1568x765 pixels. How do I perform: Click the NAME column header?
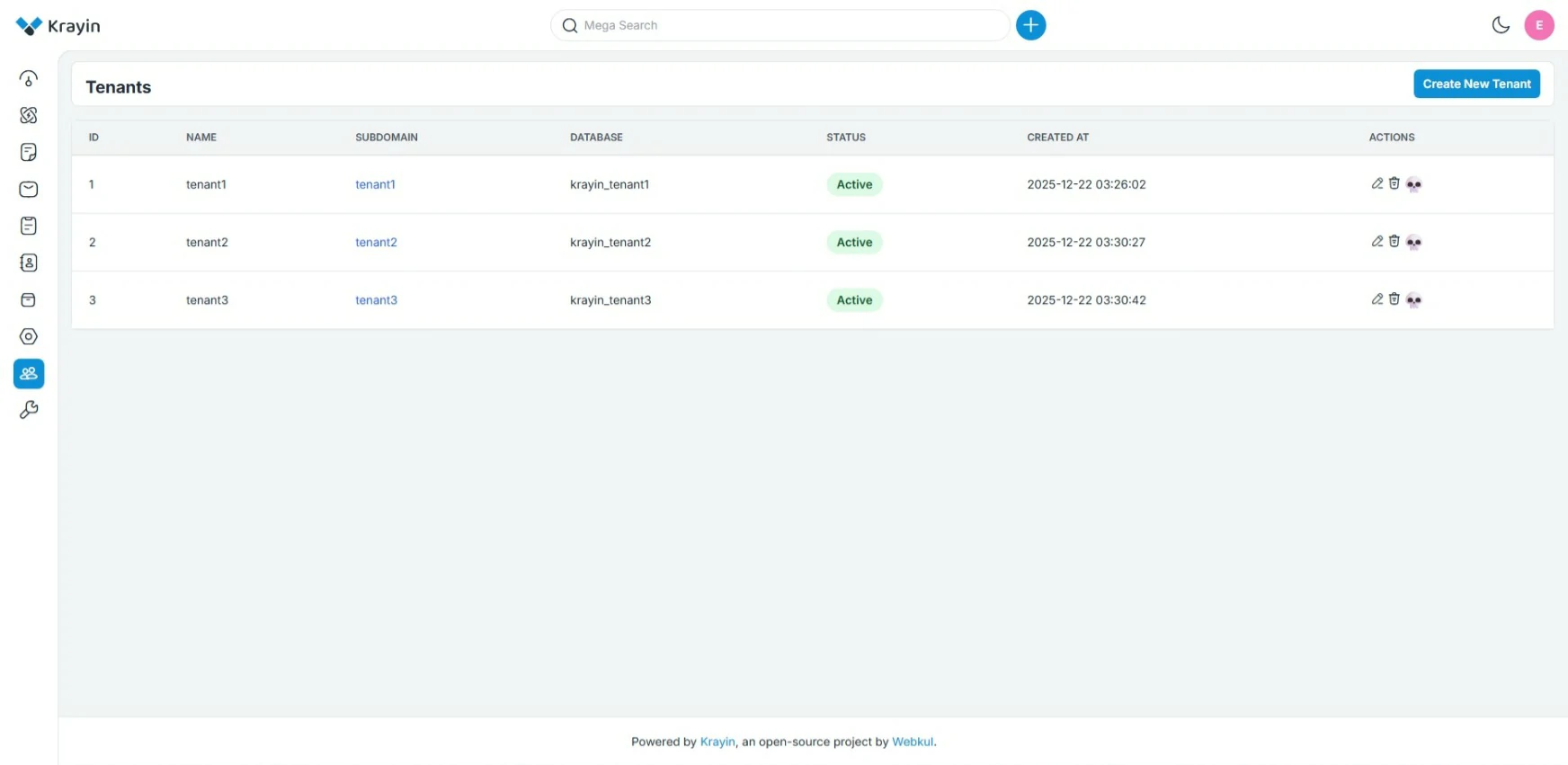[x=201, y=138]
